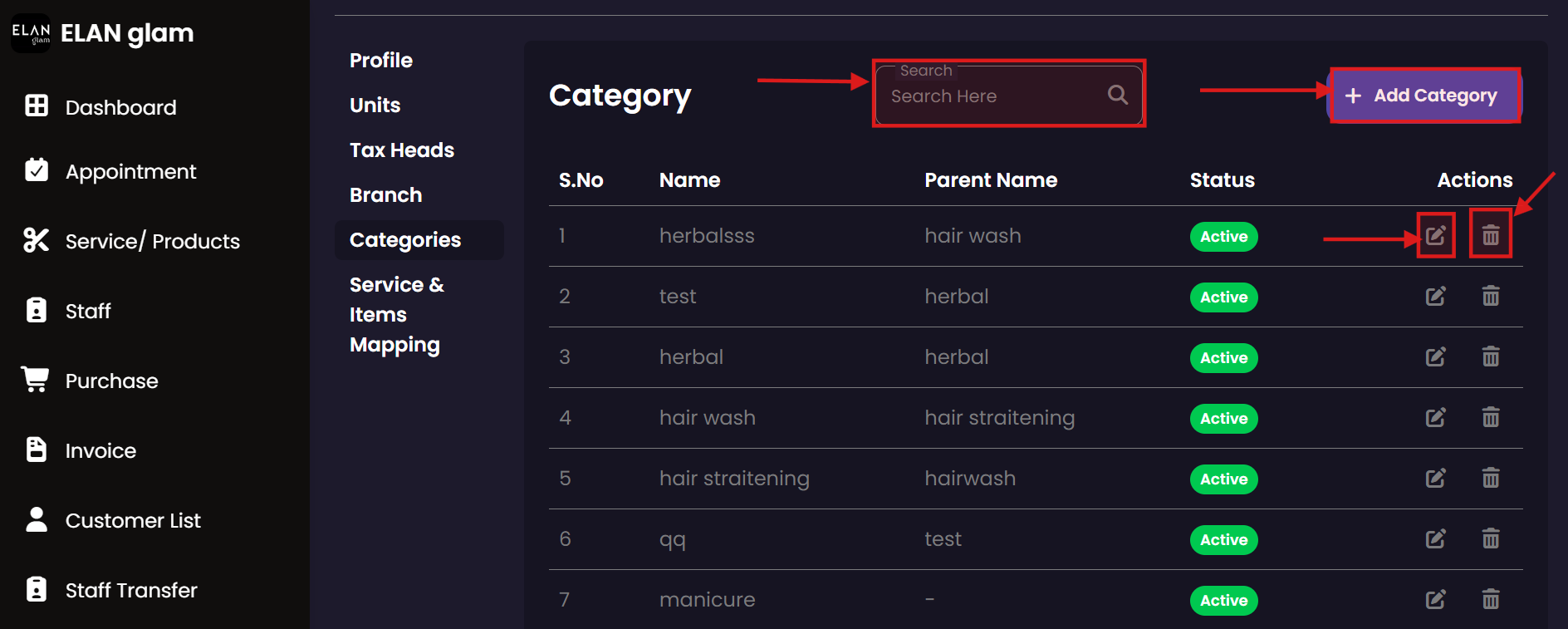The width and height of the screenshot is (1568, 629).
Task: Edit the manicure category
Action: point(1435,600)
